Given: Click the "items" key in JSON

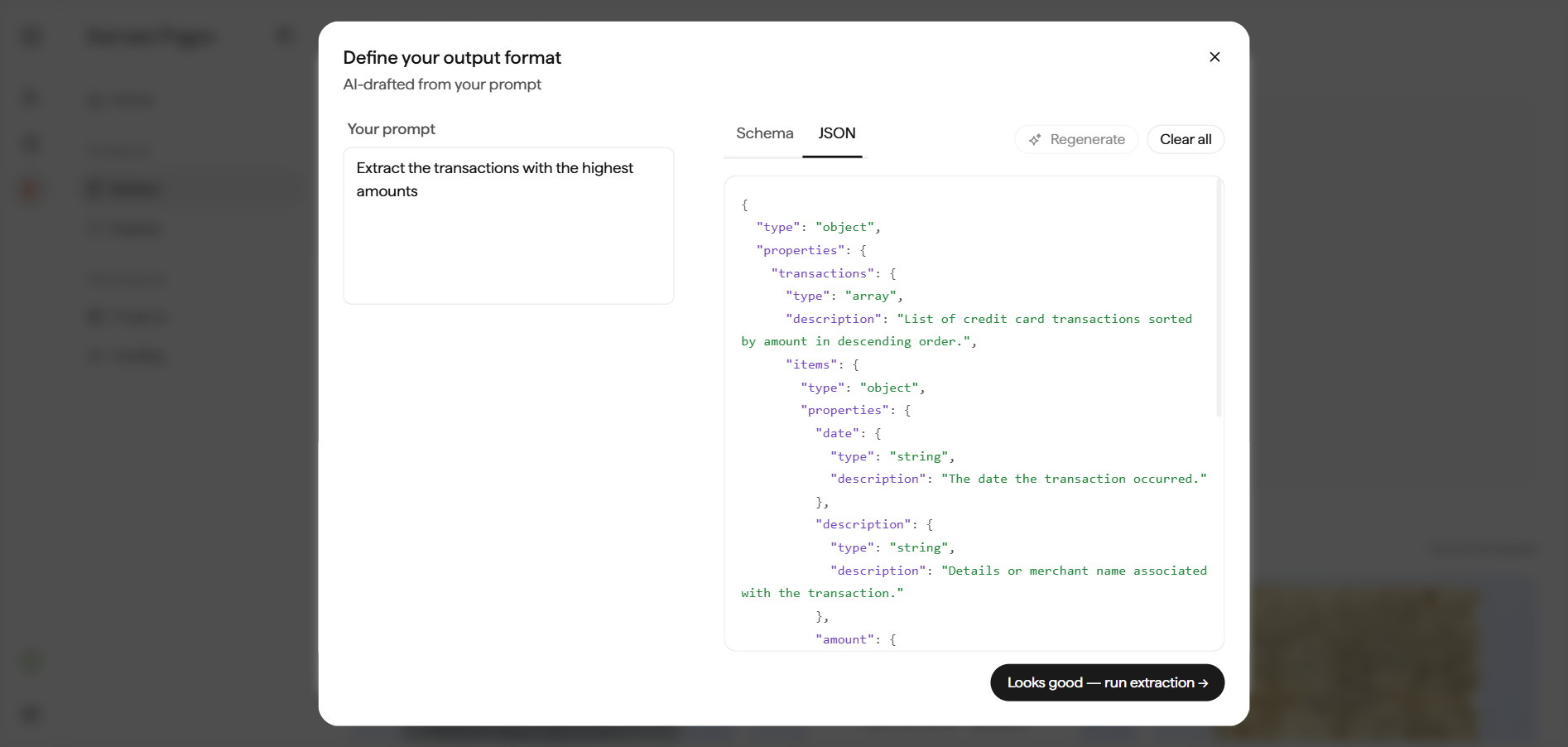Looking at the screenshot, I should [811, 364].
